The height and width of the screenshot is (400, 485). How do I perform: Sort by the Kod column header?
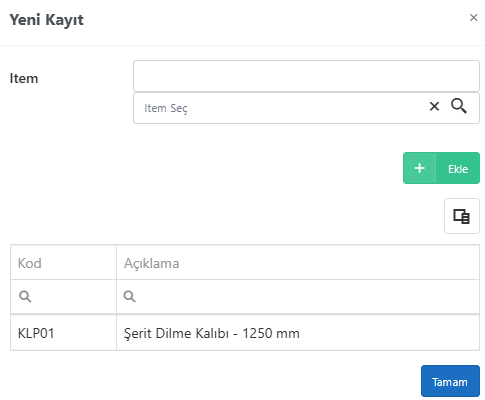(x=63, y=263)
